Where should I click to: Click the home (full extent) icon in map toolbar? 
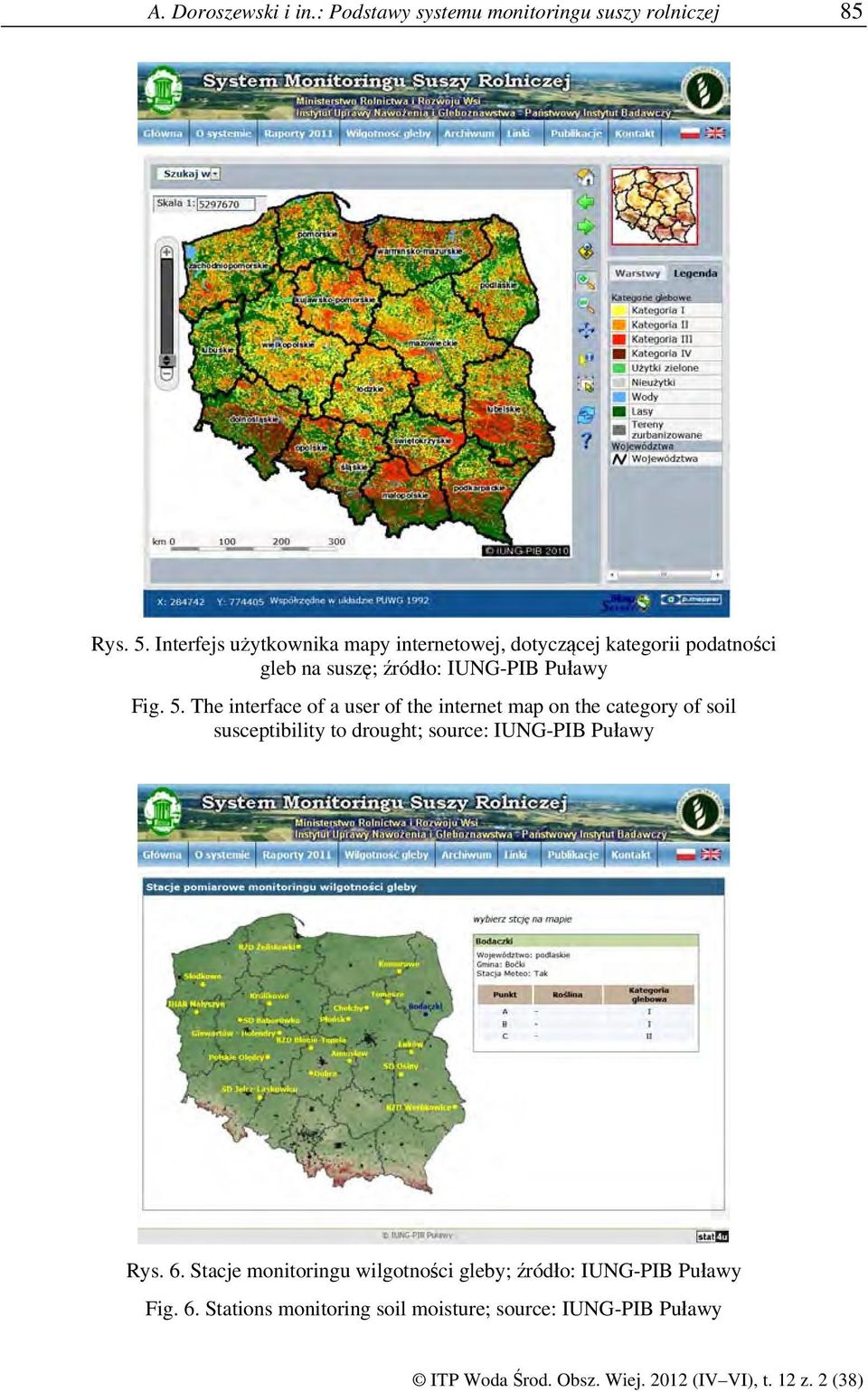click(586, 177)
